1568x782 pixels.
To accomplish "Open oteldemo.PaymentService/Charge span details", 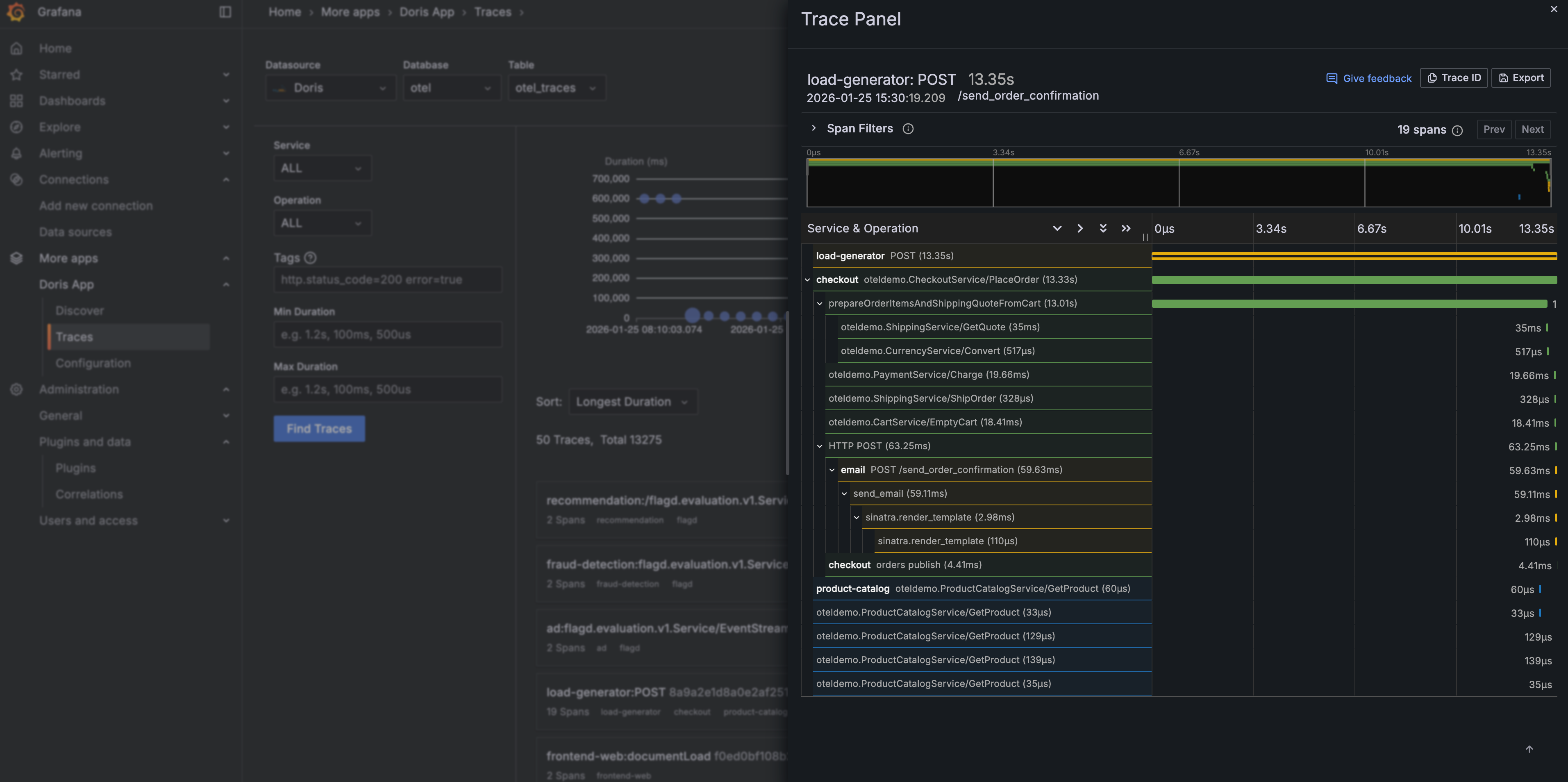I will [988, 374].
